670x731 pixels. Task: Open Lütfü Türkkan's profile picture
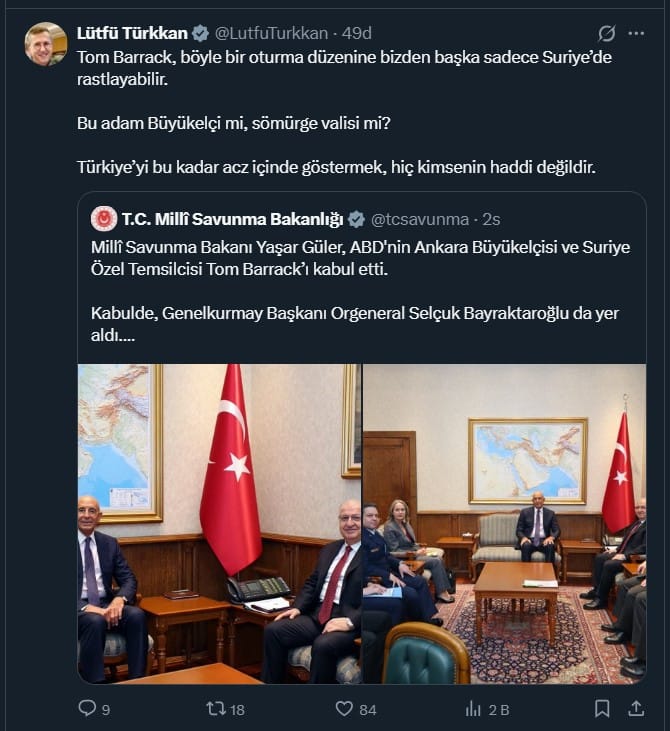46,44
